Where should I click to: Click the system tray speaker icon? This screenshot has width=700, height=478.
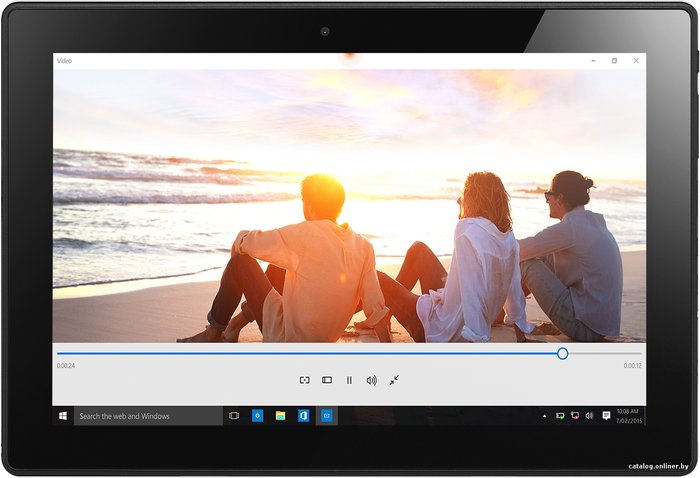coord(589,416)
